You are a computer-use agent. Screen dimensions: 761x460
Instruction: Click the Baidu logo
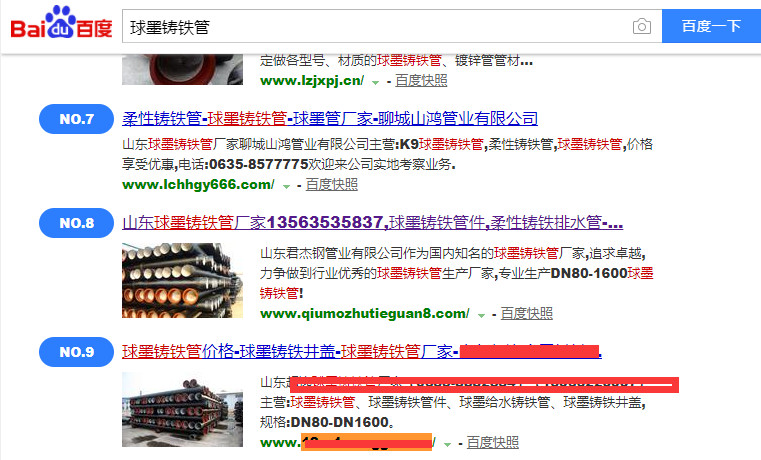61,23
